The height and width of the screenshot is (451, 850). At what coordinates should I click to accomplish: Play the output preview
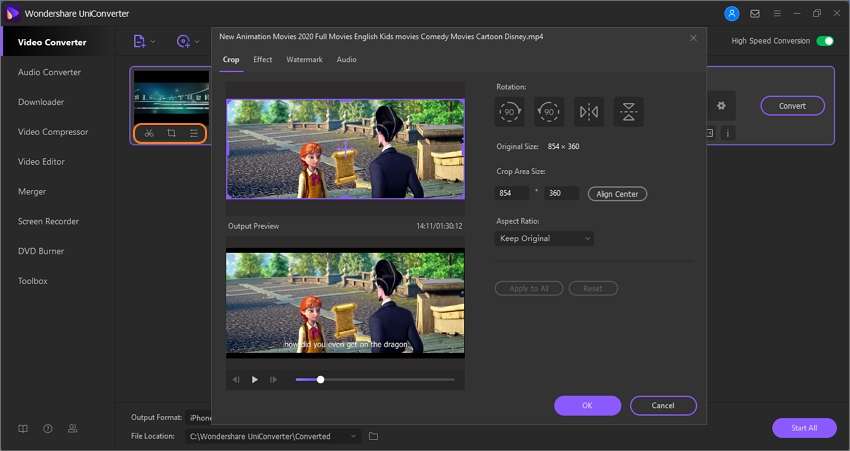tap(254, 379)
